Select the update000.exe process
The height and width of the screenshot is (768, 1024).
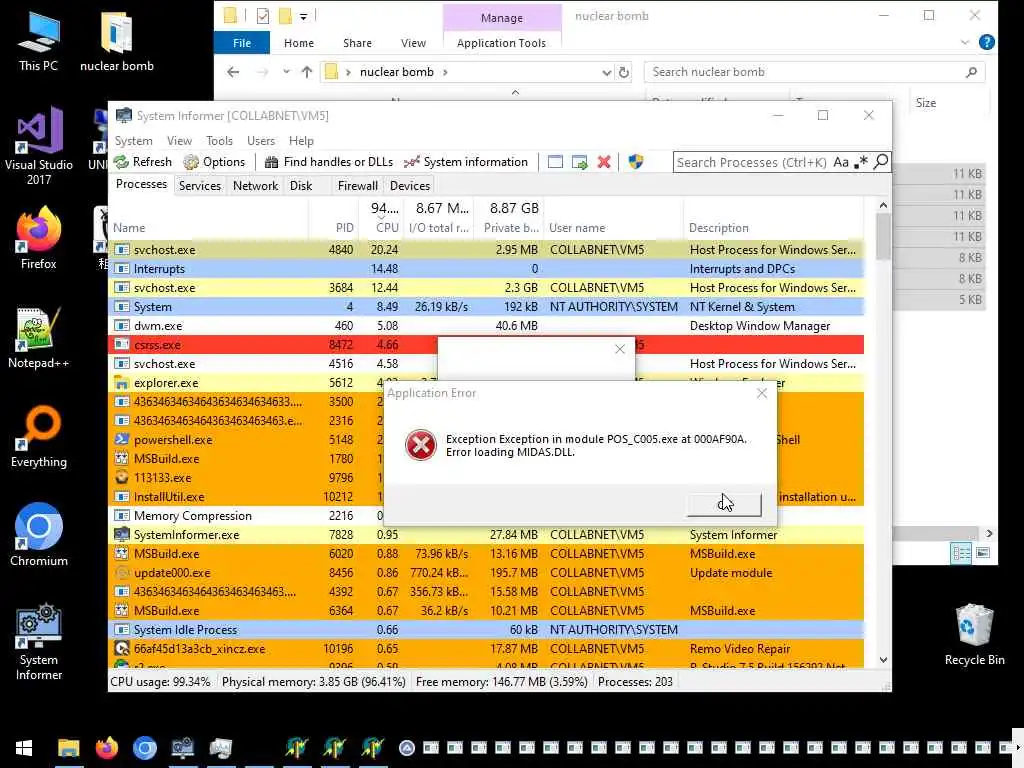pos(486,573)
